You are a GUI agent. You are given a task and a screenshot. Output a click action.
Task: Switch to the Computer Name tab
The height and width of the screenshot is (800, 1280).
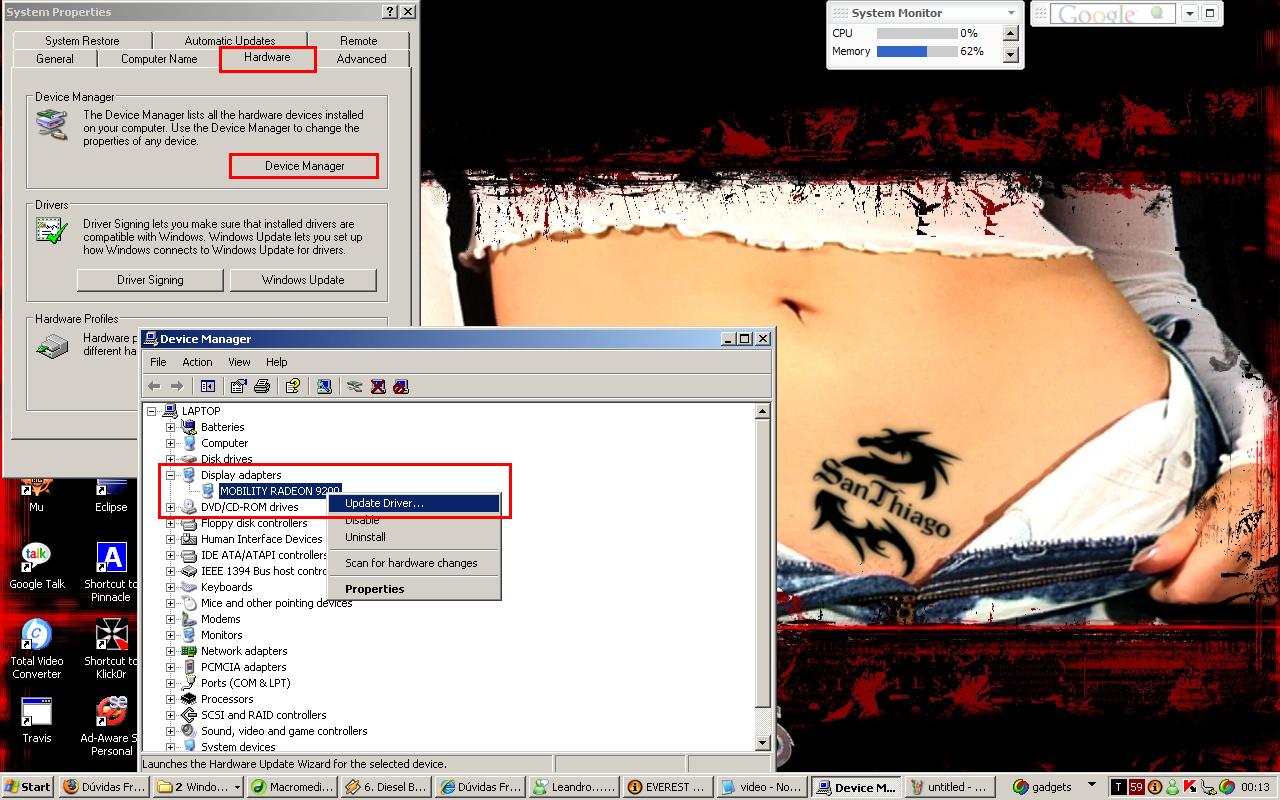[x=159, y=59]
